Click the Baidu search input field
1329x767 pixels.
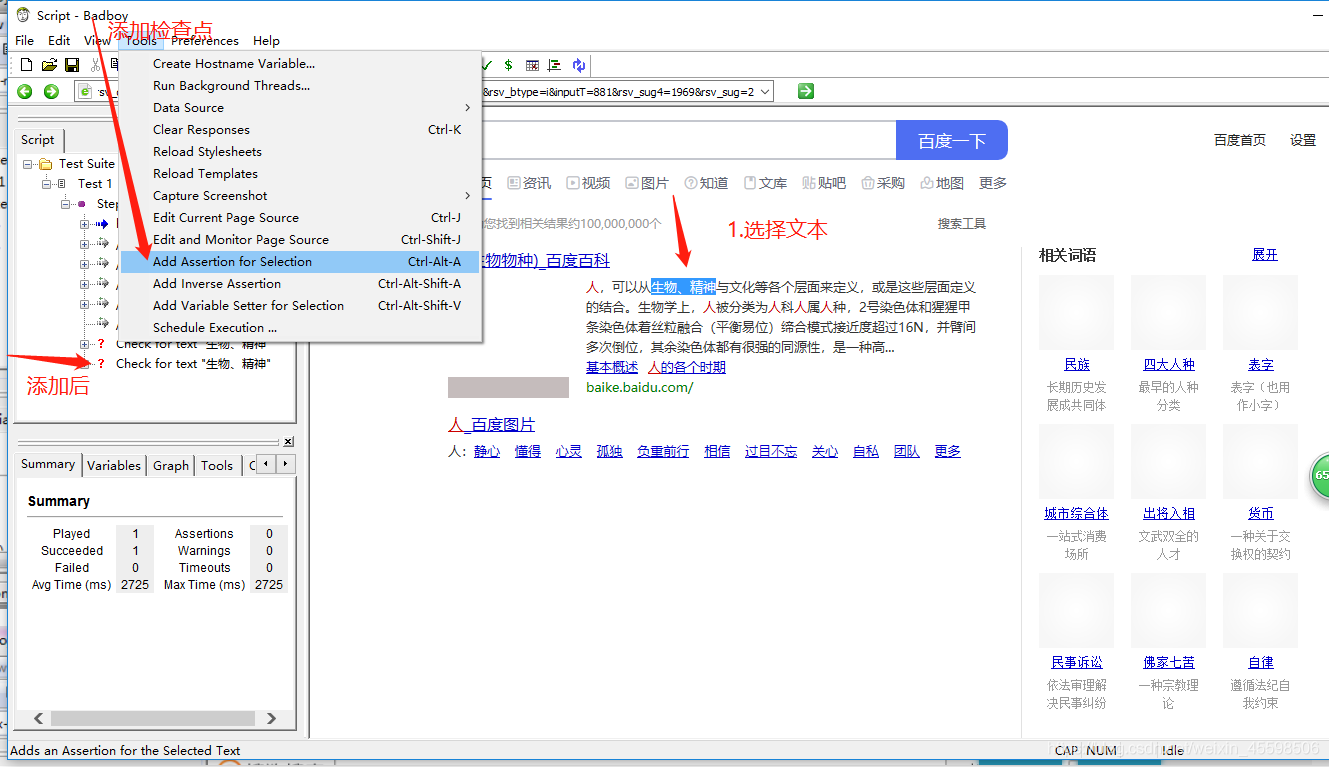coord(690,141)
